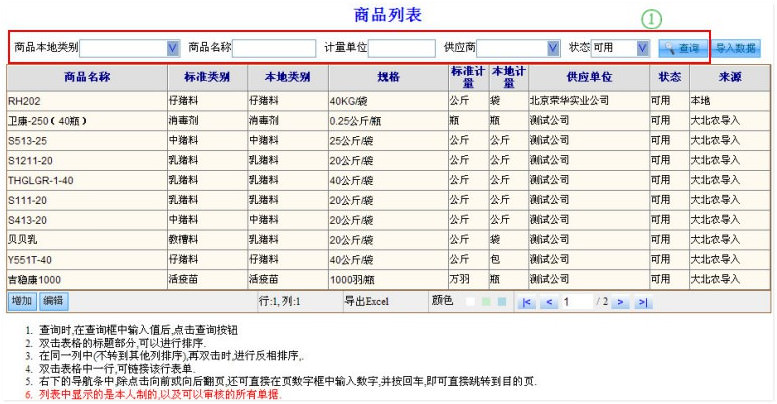Screen dimensions: 777x404
Task: Click the 导入数据 button
Action: 738,47
